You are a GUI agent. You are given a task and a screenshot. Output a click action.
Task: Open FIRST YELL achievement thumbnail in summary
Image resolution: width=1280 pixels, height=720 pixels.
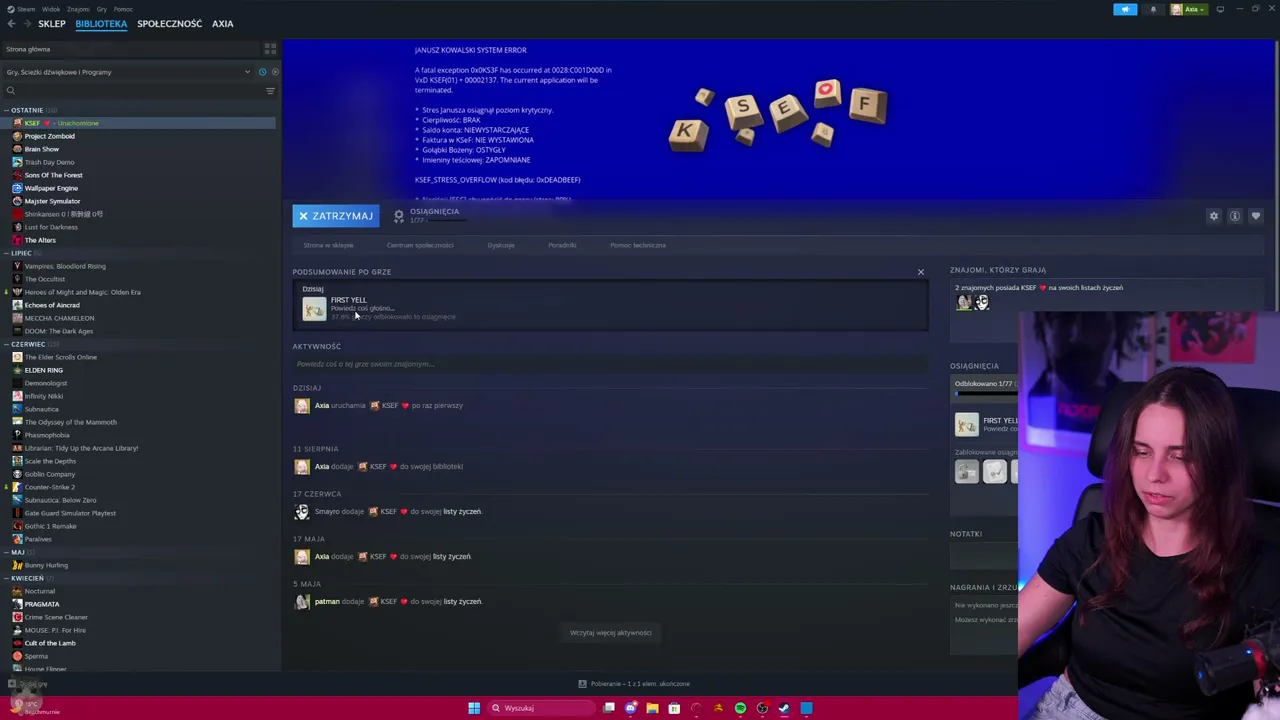click(x=314, y=309)
